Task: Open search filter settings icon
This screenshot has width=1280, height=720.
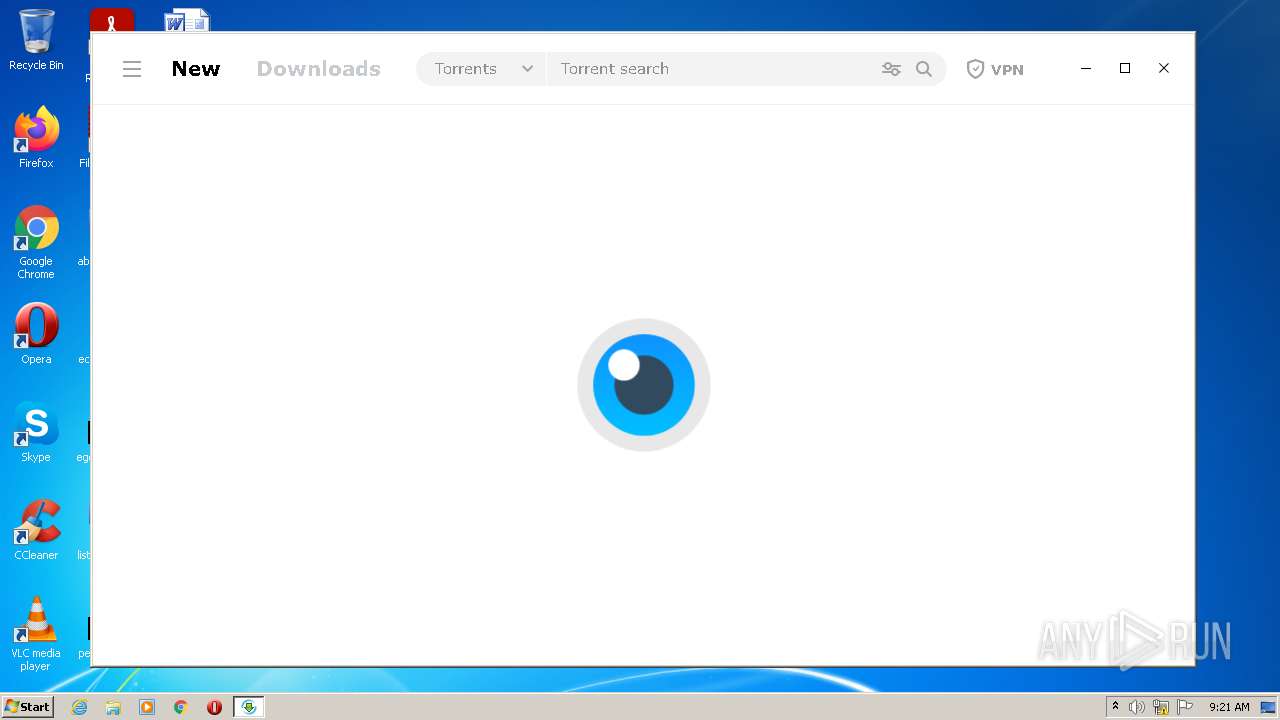Action: click(891, 69)
